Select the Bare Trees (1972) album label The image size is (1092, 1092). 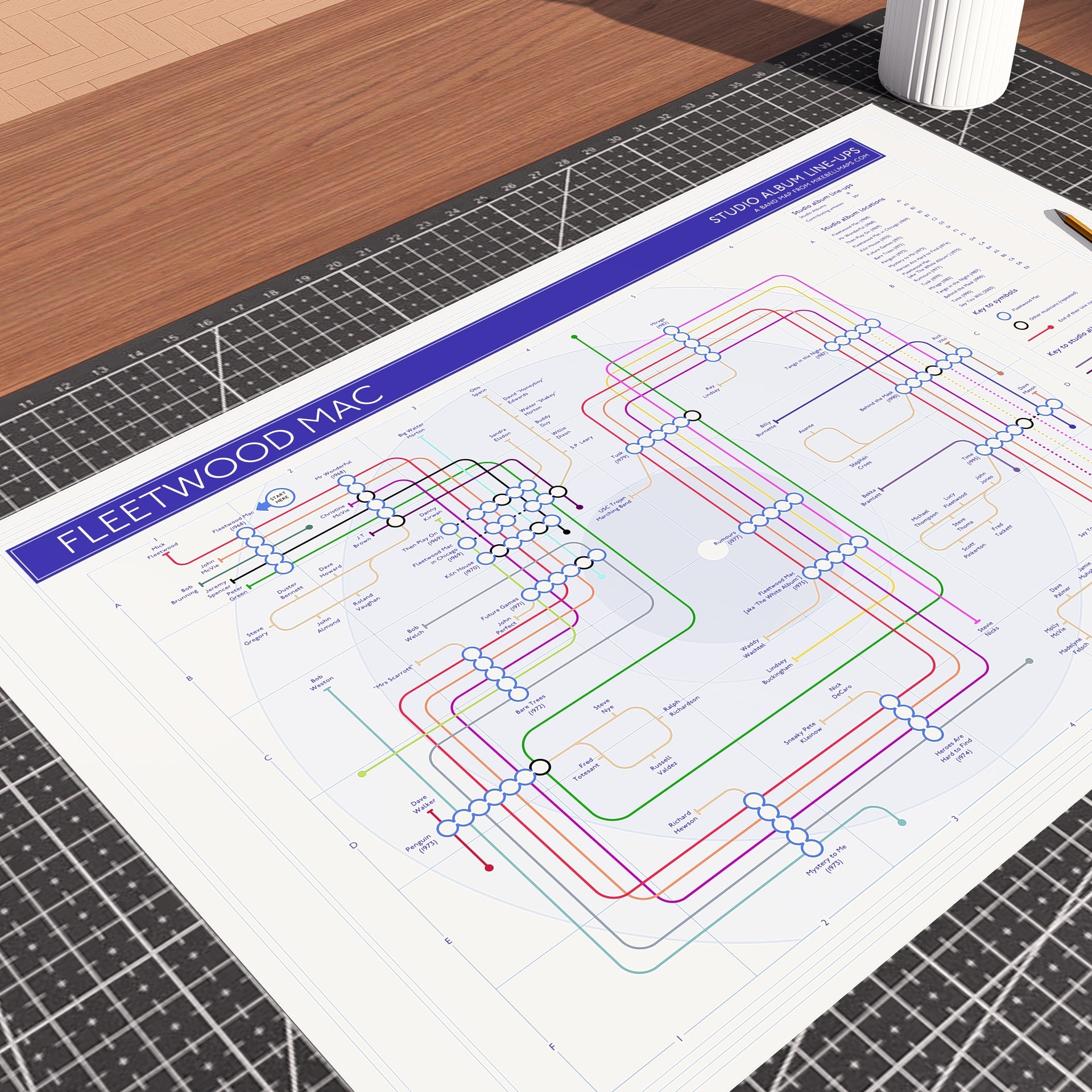pos(531,705)
